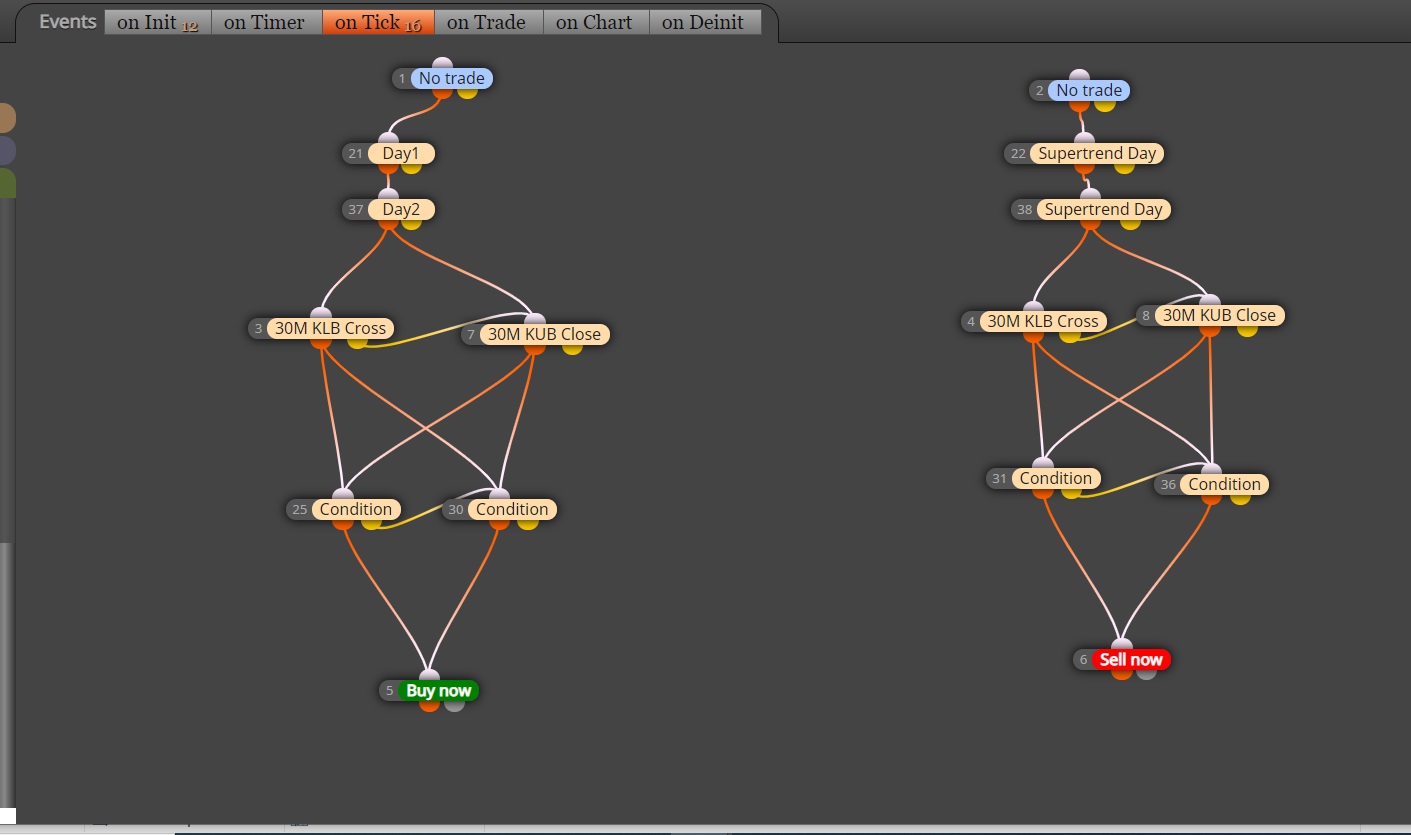Open the on Timer tab
This screenshot has width=1411, height=835.
[265, 22]
